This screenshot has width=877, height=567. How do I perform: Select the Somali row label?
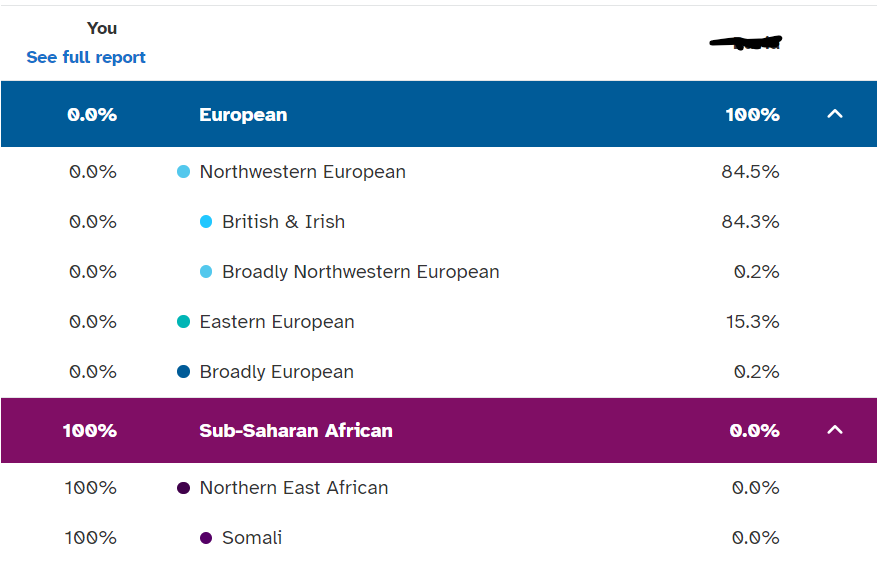click(x=252, y=538)
